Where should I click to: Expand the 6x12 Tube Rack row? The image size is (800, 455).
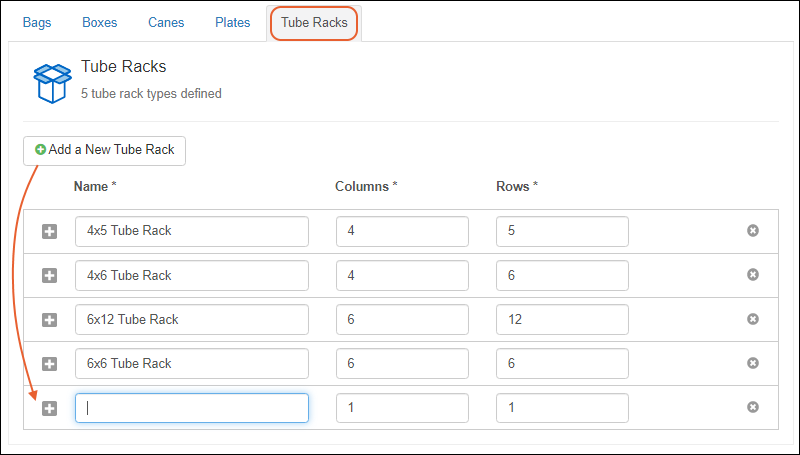pos(50,319)
